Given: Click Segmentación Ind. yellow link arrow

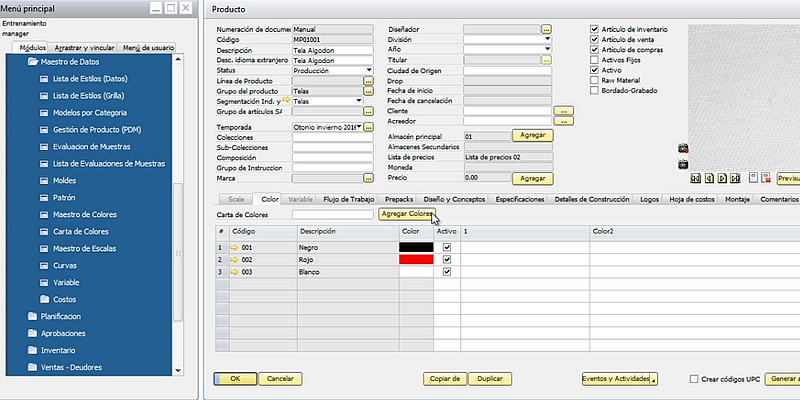Looking at the screenshot, I should click(x=286, y=101).
